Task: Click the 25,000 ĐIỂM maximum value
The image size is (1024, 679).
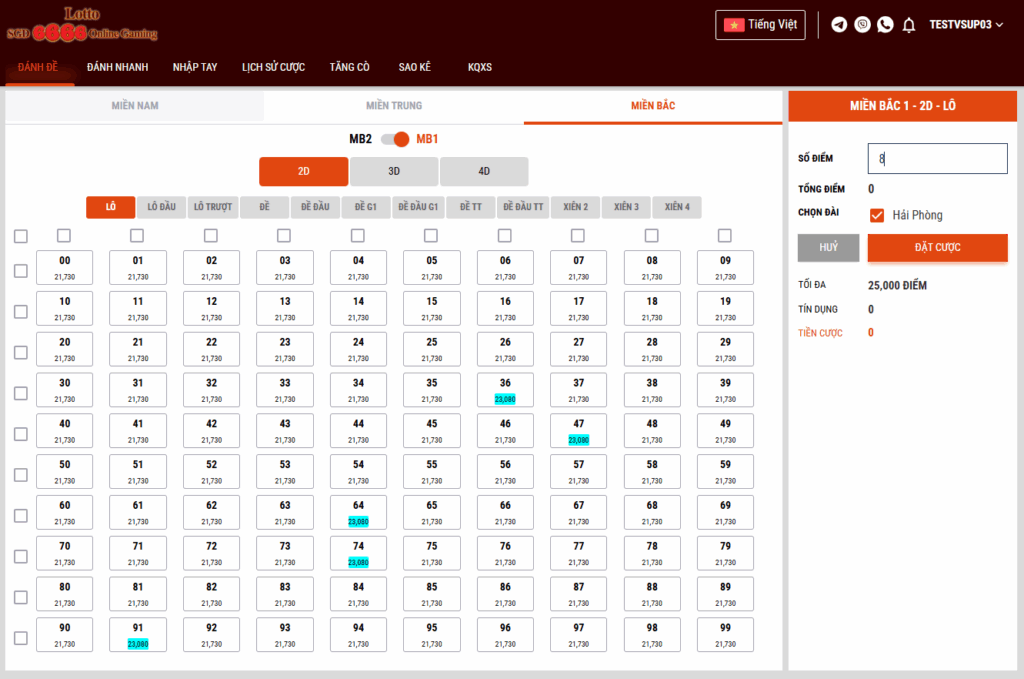Action: [x=897, y=285]
